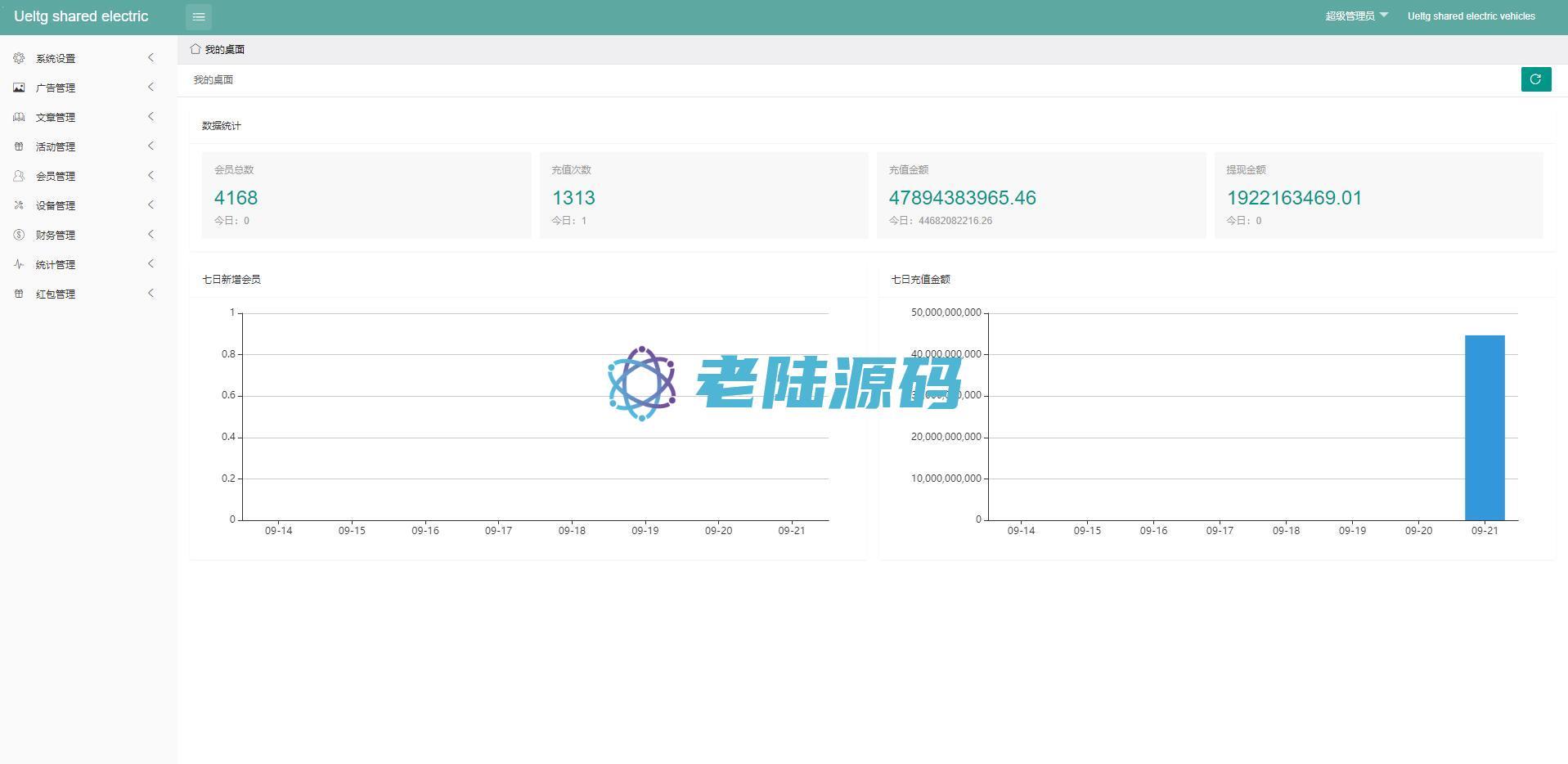Click the gear icon beside 系统设置
The image size is (1568, 764).
[19, 58]
